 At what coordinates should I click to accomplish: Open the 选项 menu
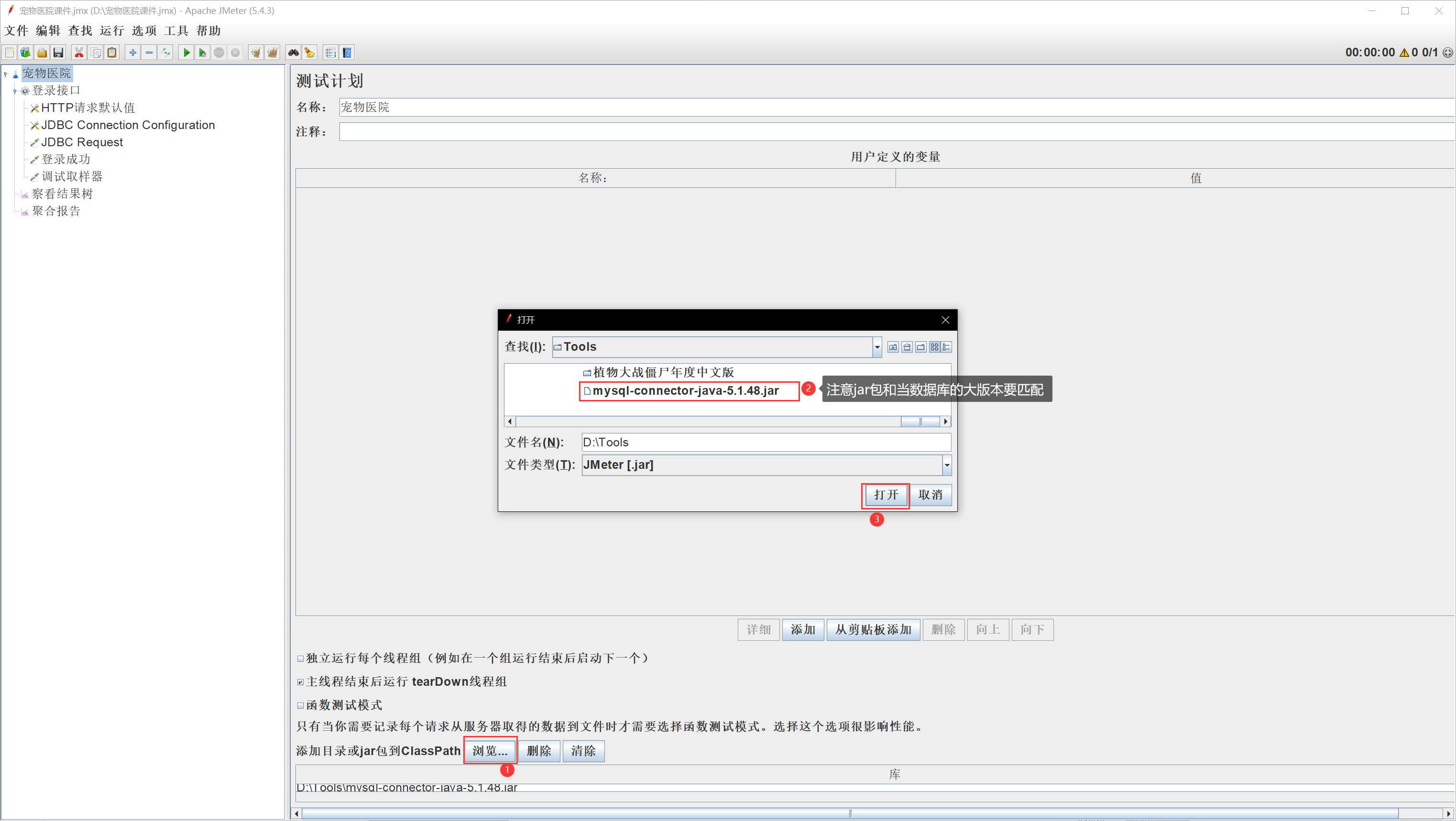[x=143, y=31]
